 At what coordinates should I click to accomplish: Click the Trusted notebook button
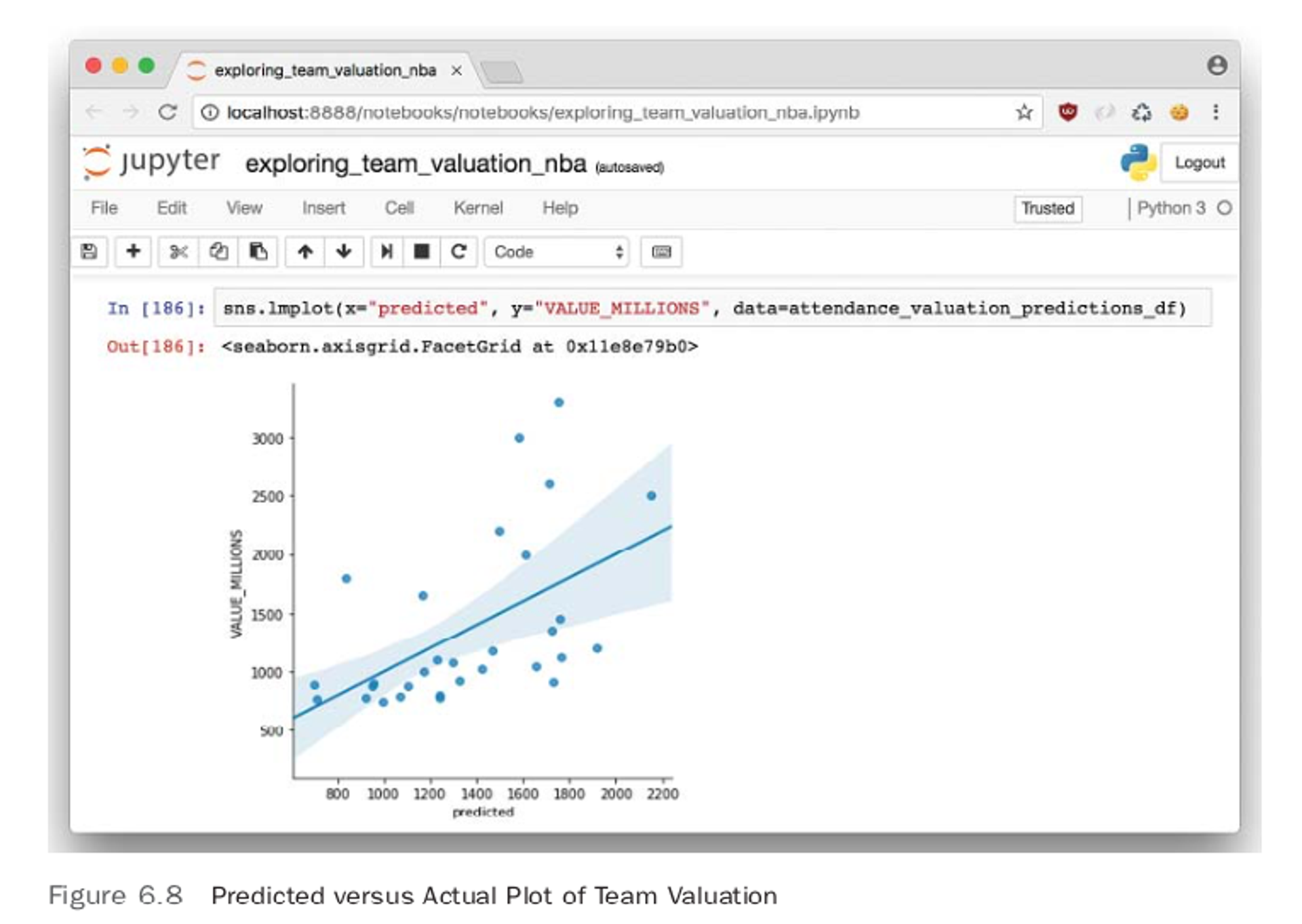(x=1047, y=208)
